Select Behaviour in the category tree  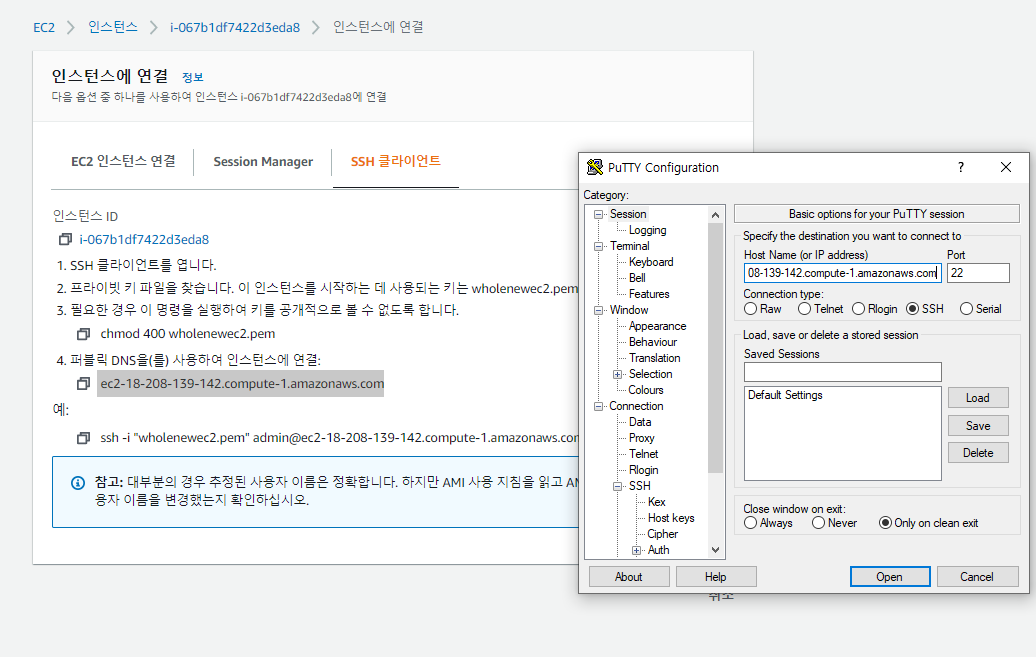pos(653,342)
